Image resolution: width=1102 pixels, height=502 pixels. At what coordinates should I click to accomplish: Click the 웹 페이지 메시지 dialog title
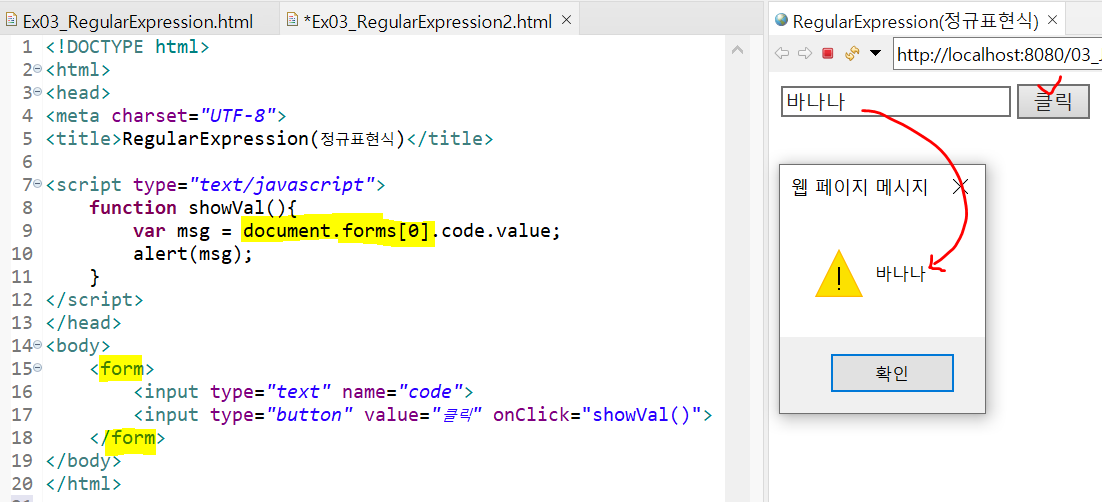(x=860, y=187)
